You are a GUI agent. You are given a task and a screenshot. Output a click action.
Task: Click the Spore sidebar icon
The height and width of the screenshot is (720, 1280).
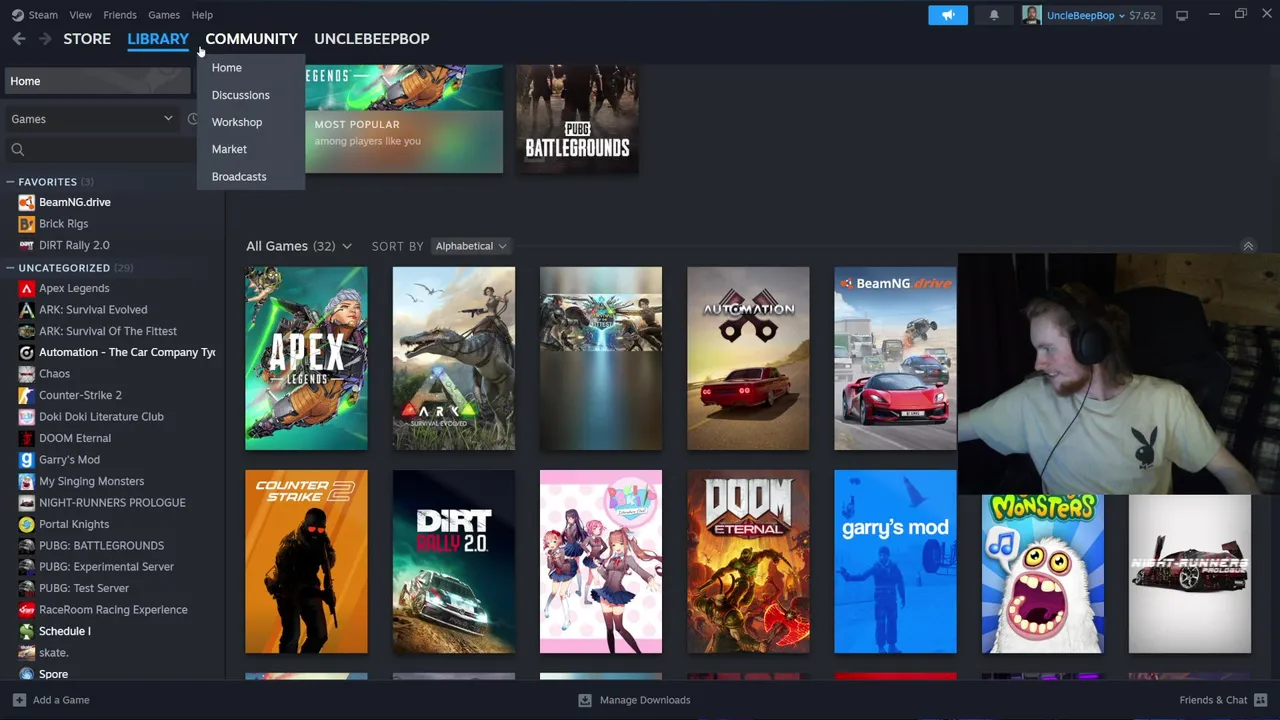[x=26, y=674]
